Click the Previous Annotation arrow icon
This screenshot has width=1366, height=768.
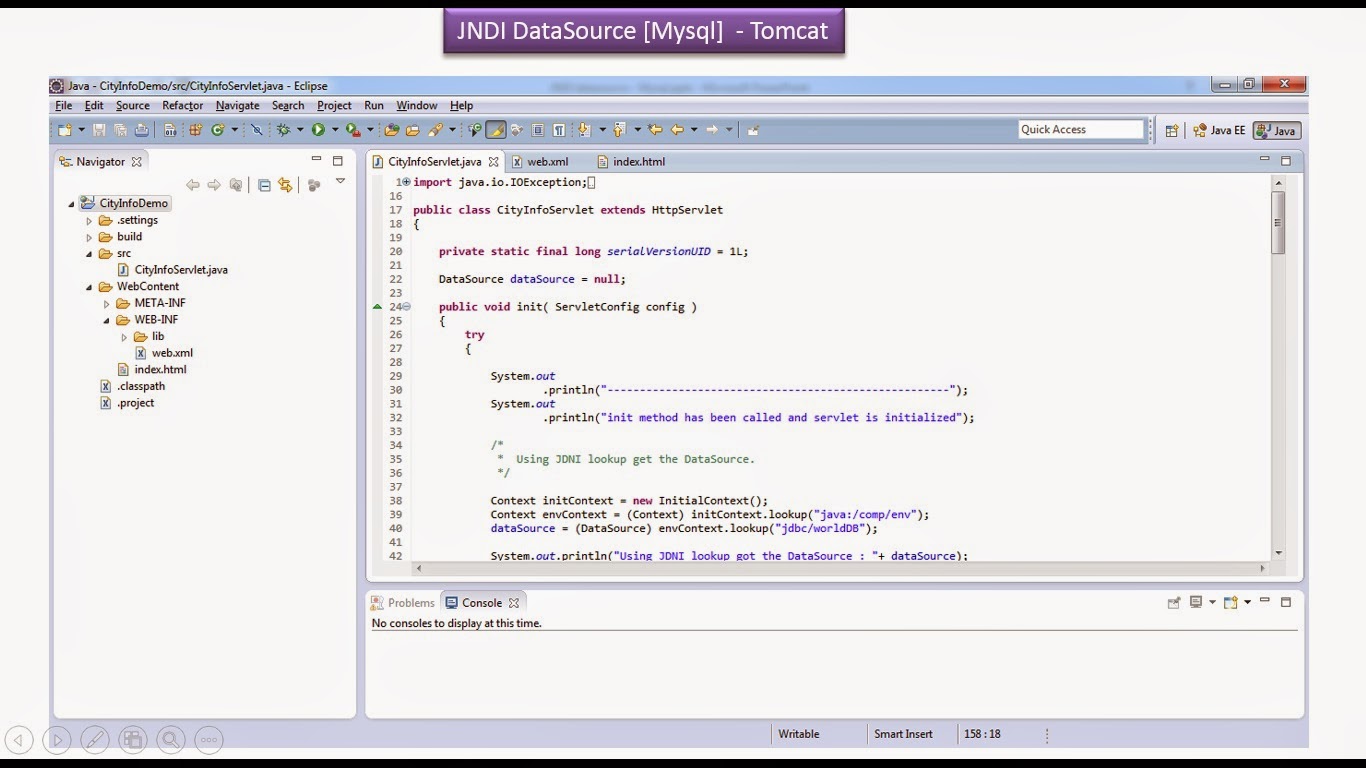click(619, 130)
